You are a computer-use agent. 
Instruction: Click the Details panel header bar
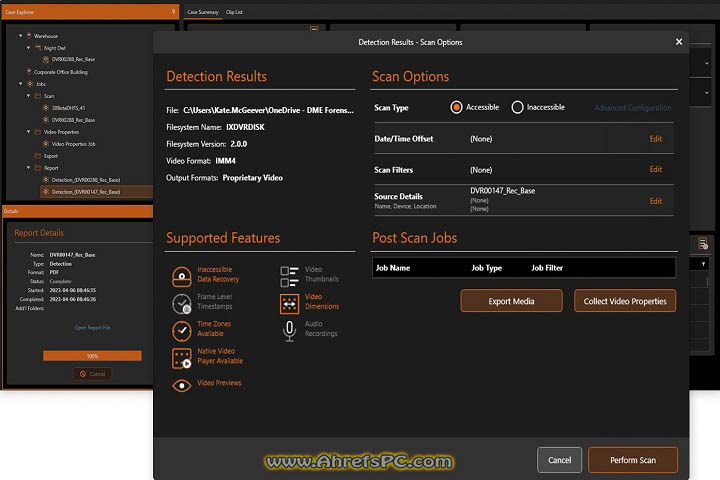pos(78,211)
